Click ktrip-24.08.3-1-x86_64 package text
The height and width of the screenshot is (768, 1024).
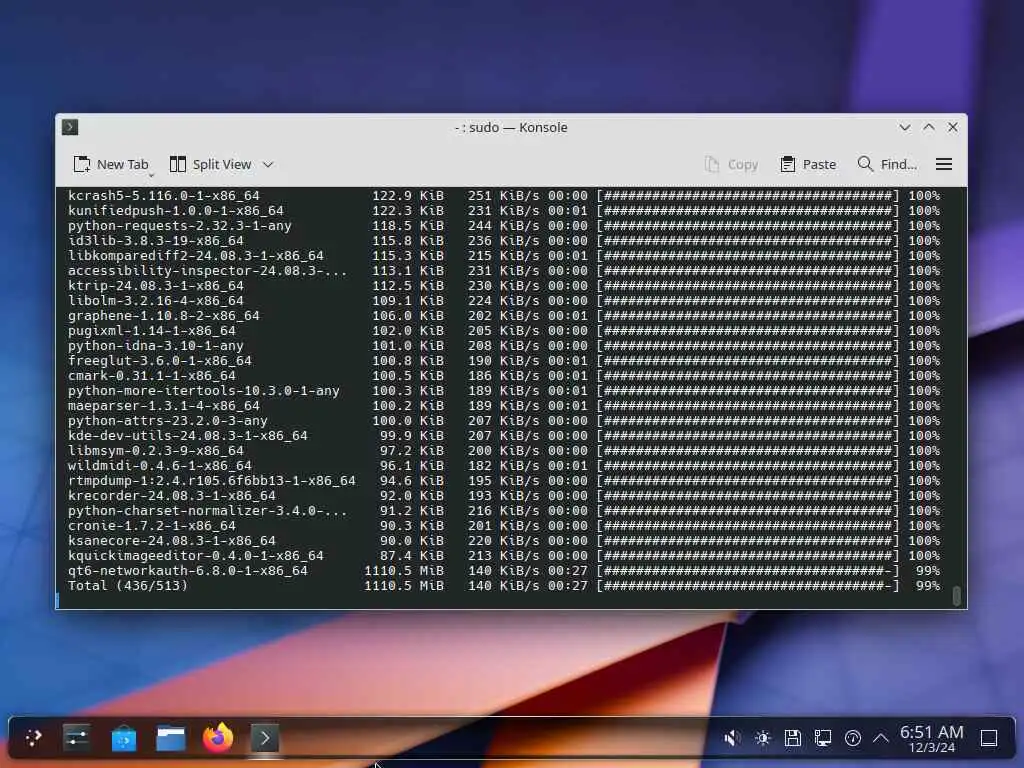(x=155, y=285)
